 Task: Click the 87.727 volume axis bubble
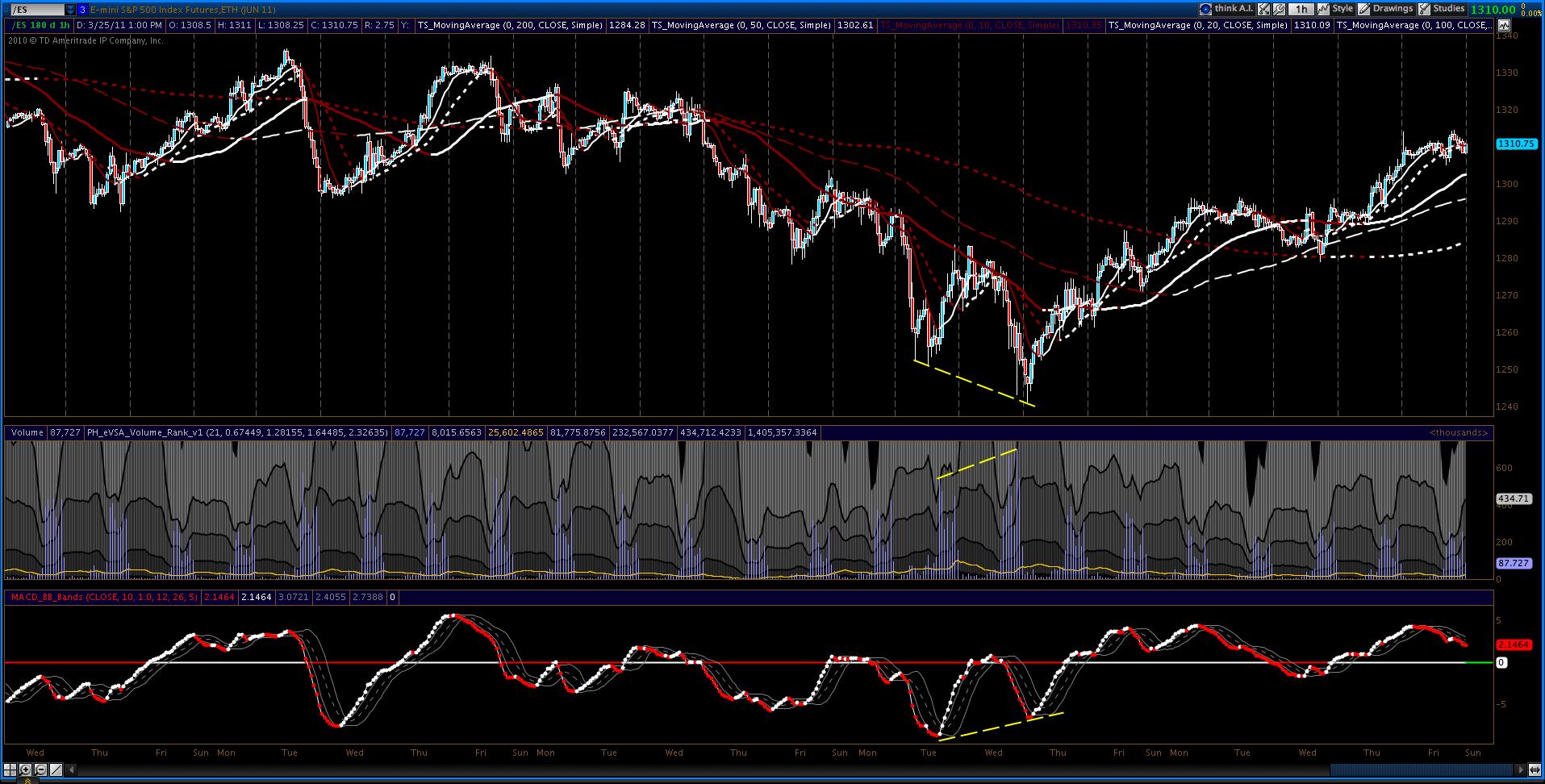click(1514, 563)
